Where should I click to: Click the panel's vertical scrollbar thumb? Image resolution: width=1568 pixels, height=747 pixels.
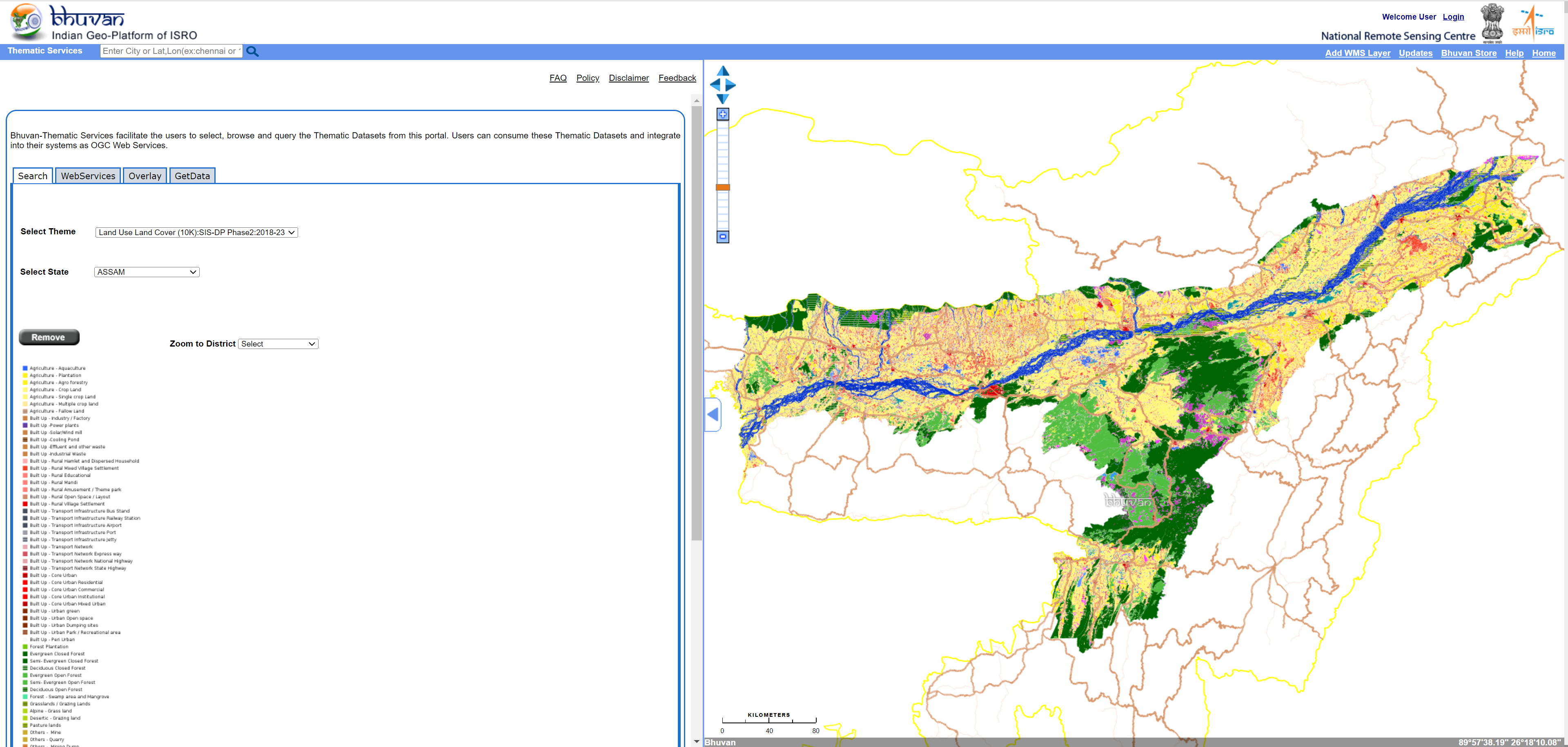click(x=696, y=323)
